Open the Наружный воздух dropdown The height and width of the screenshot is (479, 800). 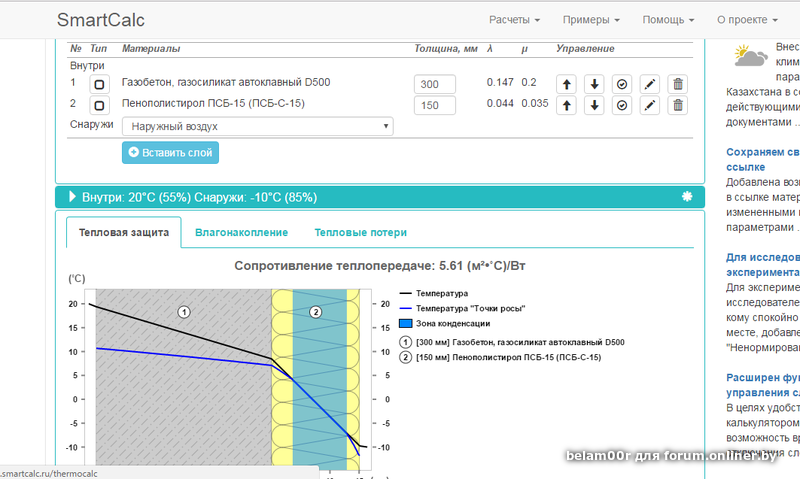pyautogui.click(x=257, y=127)
